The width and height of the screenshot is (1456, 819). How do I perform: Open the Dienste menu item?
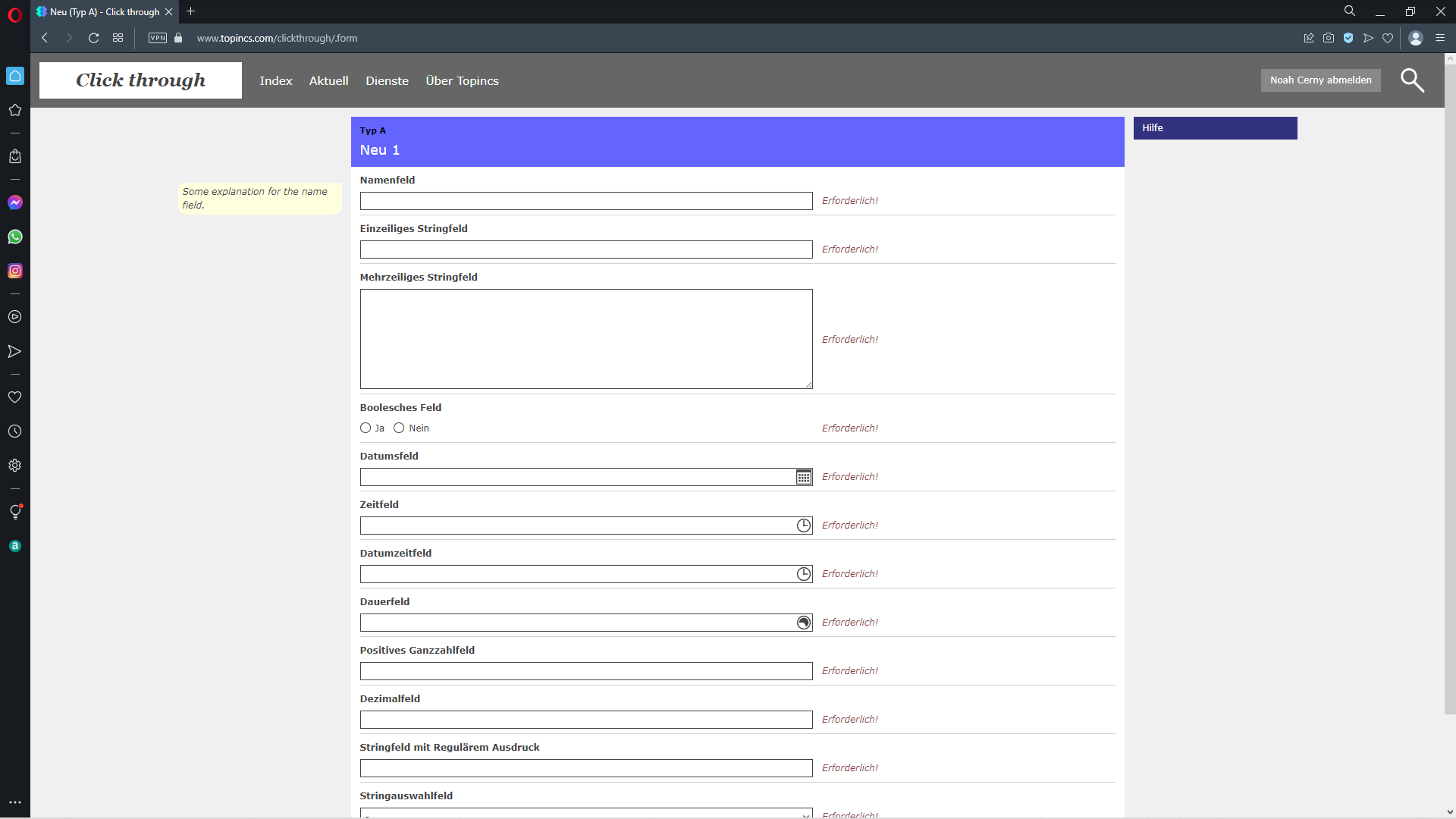tap(387, 81)
